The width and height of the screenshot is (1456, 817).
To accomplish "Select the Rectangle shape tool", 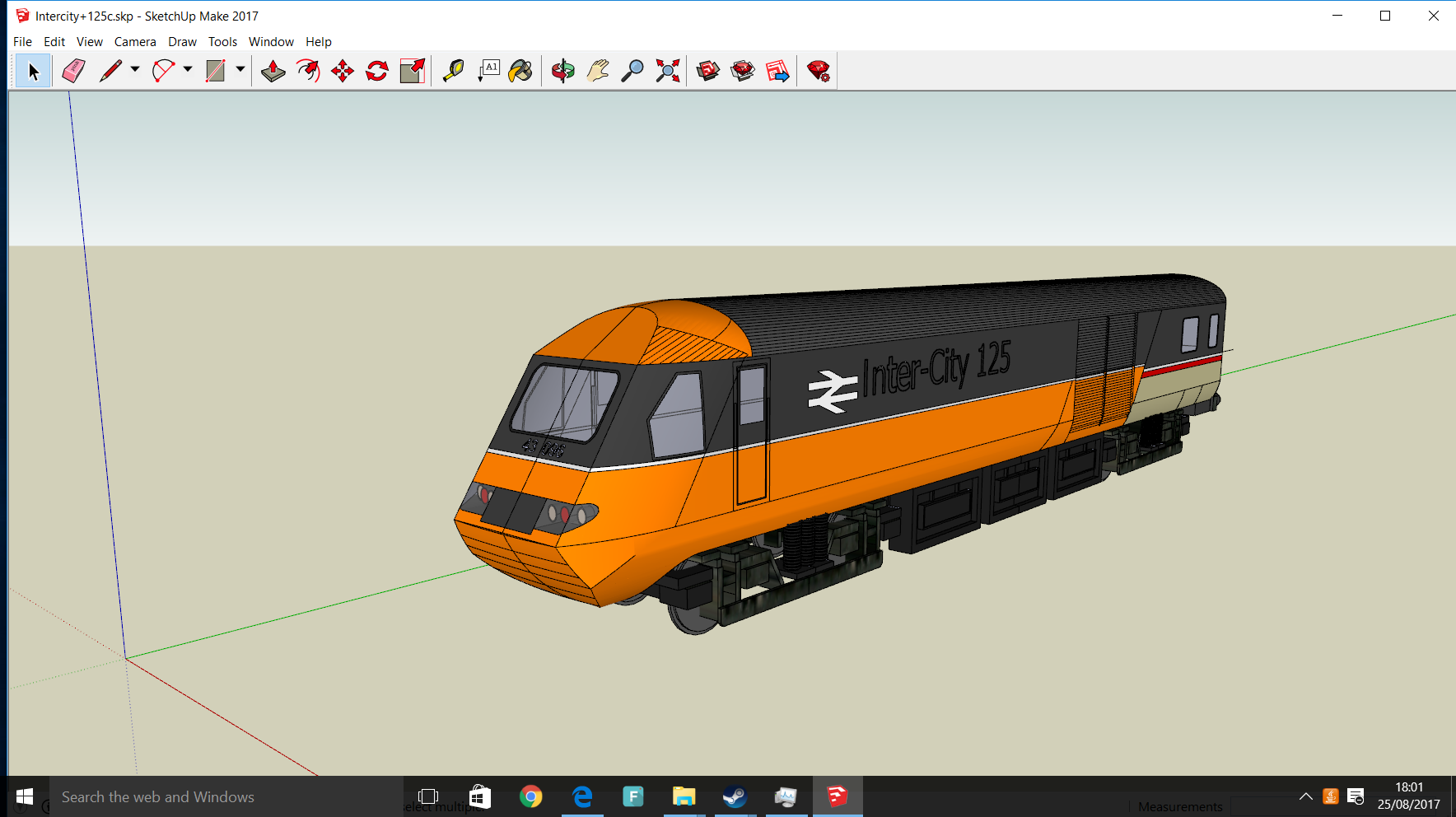I will click(216, 71).
